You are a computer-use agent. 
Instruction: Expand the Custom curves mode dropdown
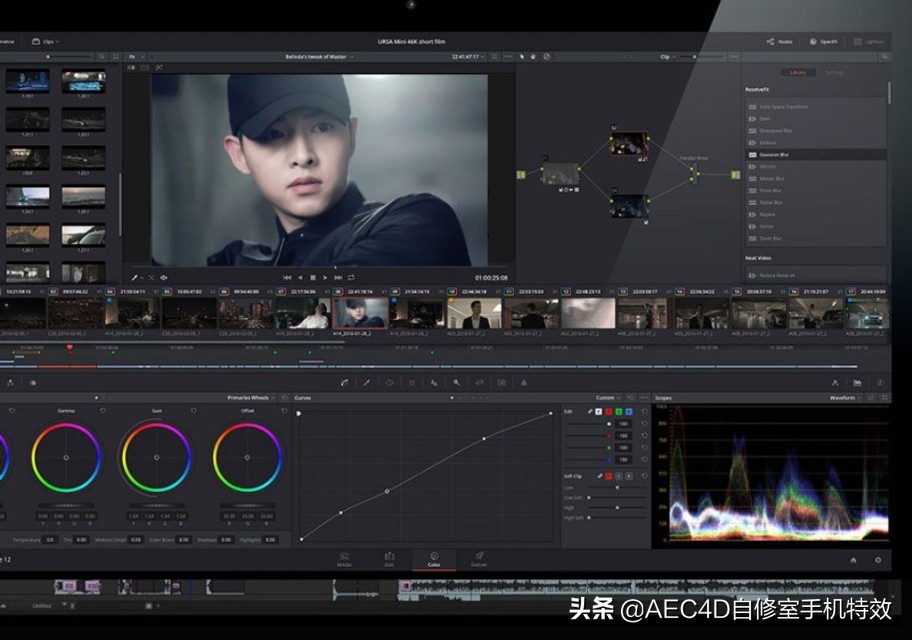[609, 397]
